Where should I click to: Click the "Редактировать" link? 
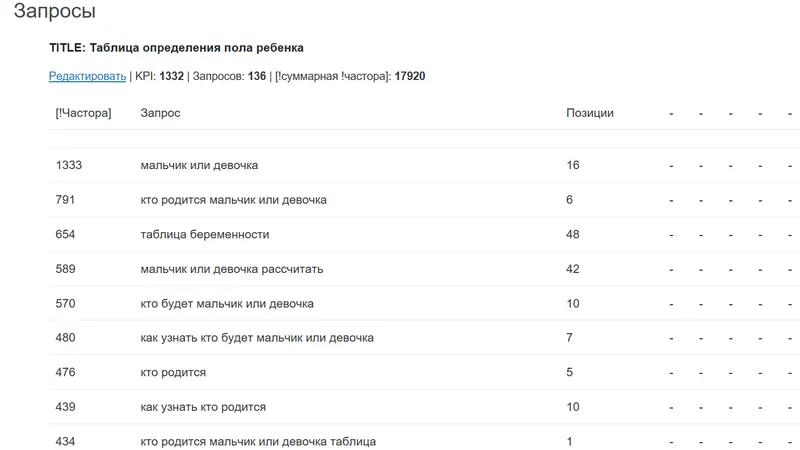87,76
